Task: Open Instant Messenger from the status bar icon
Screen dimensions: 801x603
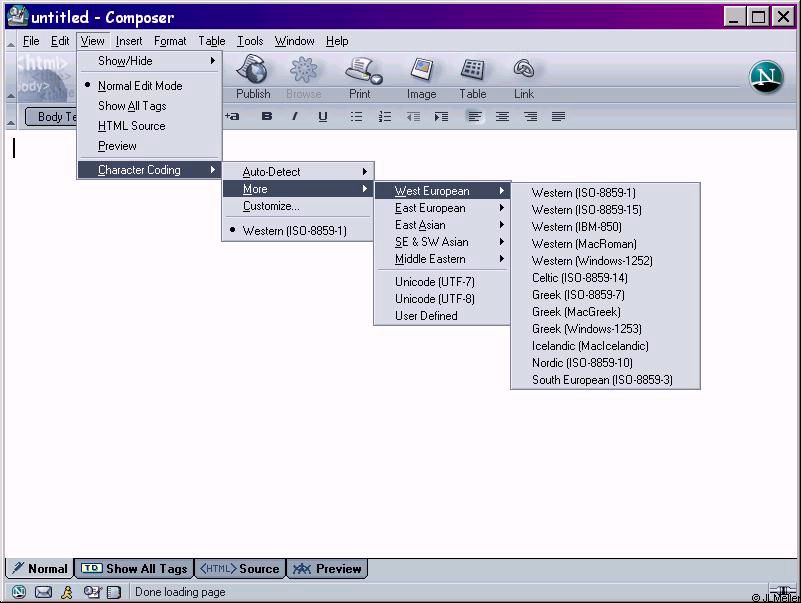Action: point(67,592)
